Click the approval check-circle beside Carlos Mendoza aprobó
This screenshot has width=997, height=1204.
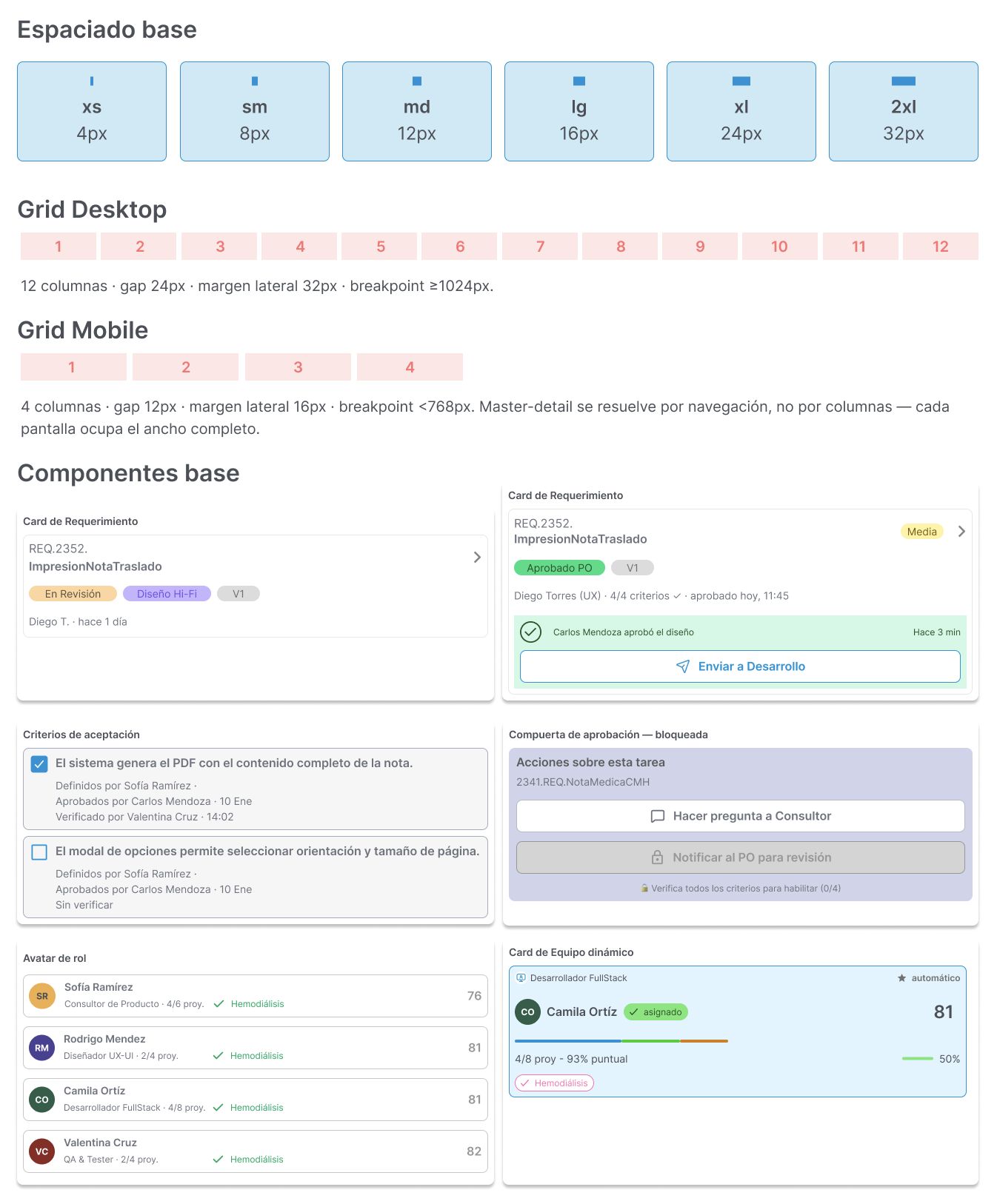pyautogui.click(x=530, y=632)
